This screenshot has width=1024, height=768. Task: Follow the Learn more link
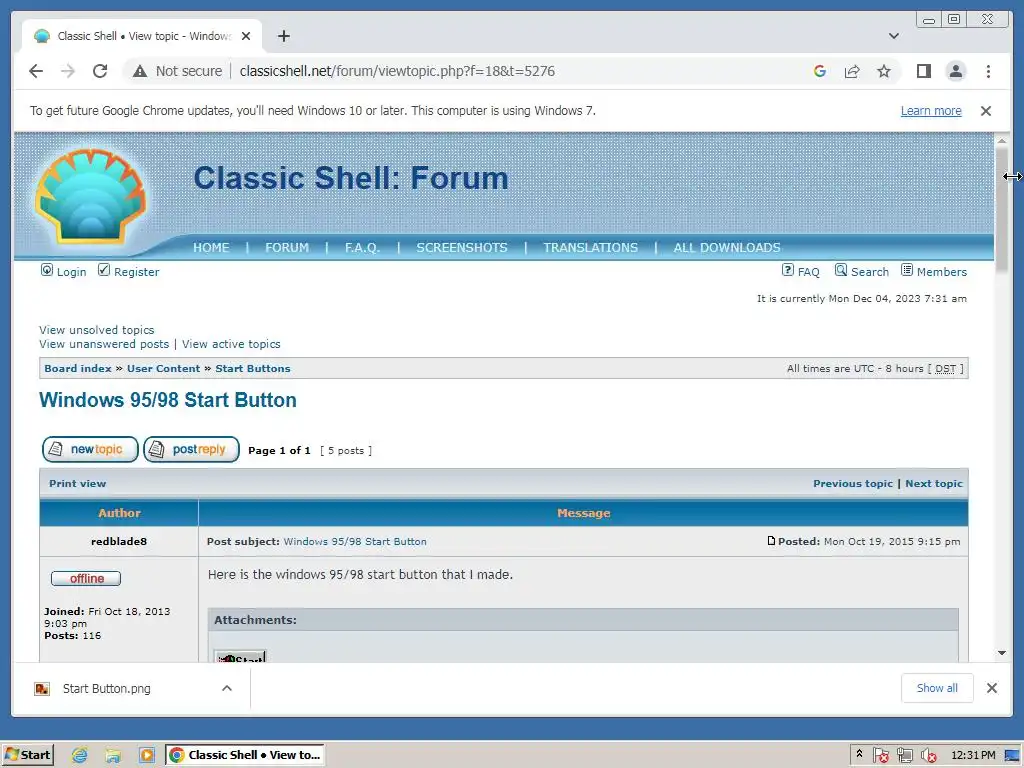tap(931, 111)
